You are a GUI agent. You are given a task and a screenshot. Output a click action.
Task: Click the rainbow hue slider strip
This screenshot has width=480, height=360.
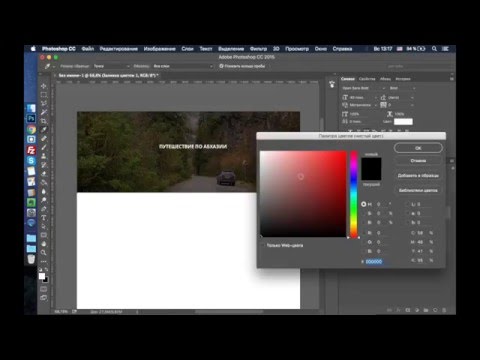coord(354,194)
